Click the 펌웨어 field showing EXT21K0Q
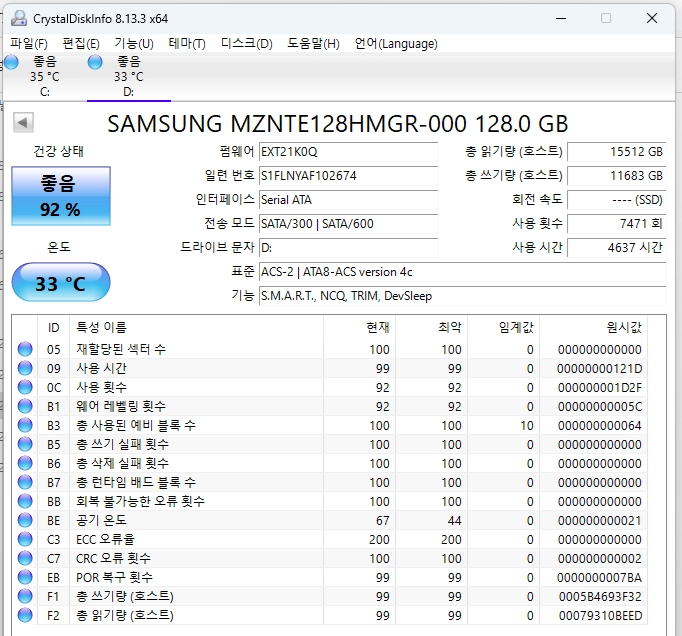 [348, 152]
